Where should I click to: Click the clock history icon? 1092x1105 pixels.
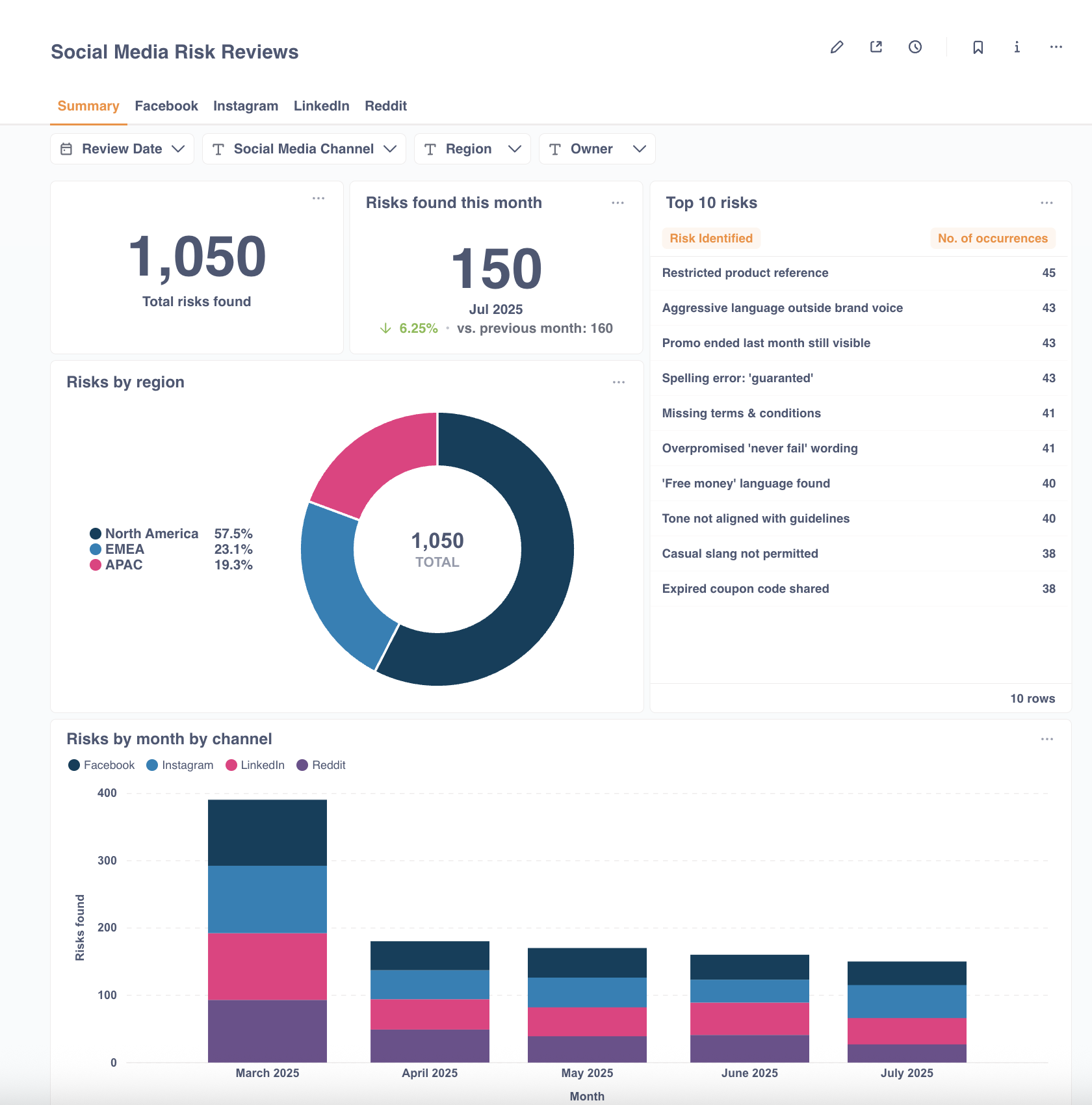(x=915, y=47)
